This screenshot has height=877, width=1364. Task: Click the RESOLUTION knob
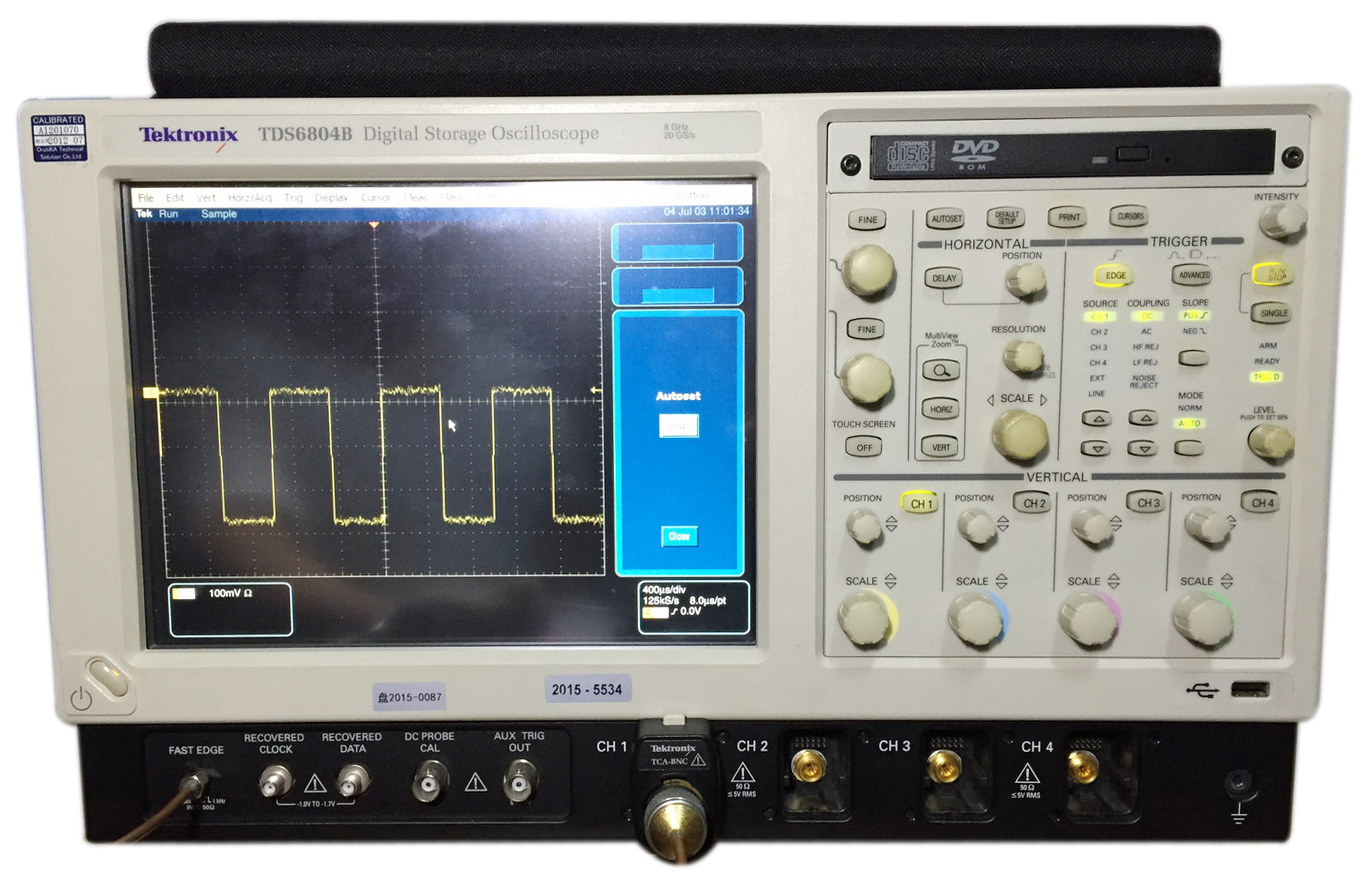1023,356
